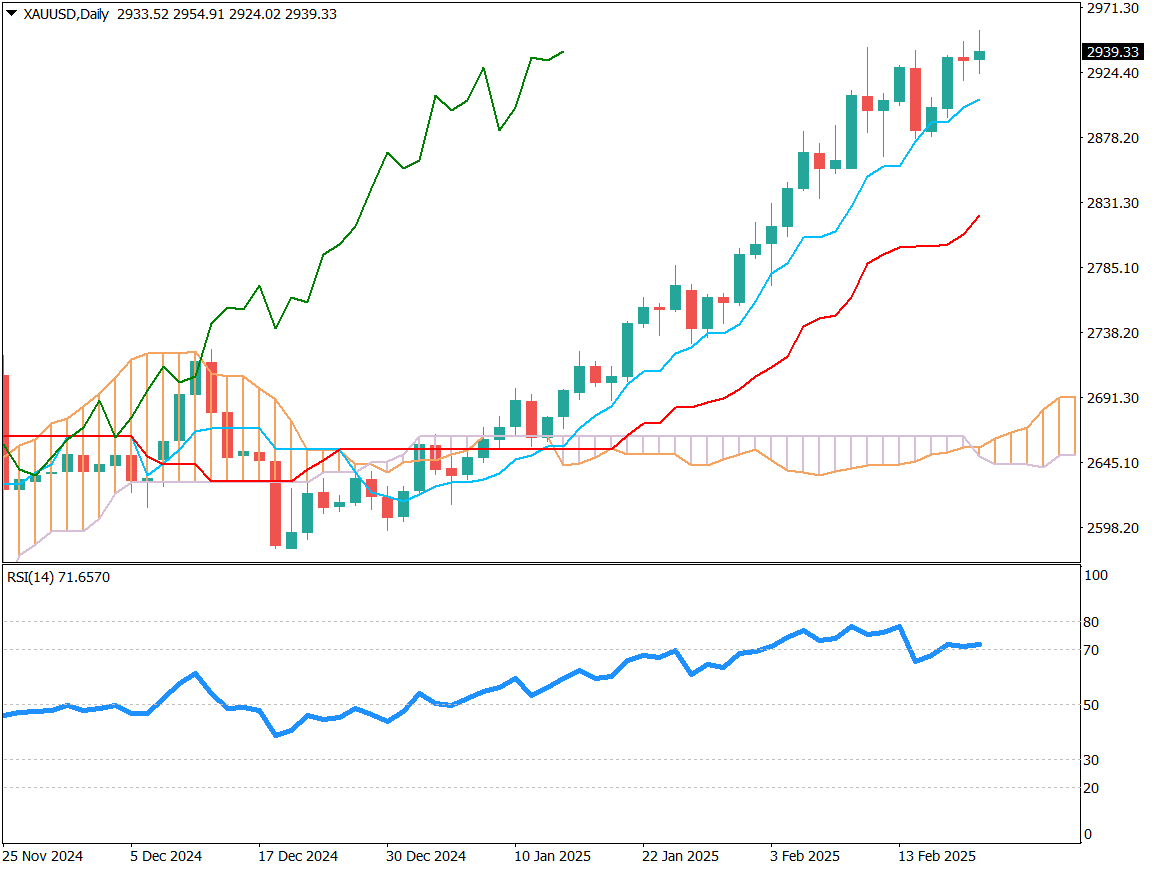The width and height of the screenshot is (1152, 870).
Task: Click the 10 Jan 2025 date label
Action: [x=551, y=856]
